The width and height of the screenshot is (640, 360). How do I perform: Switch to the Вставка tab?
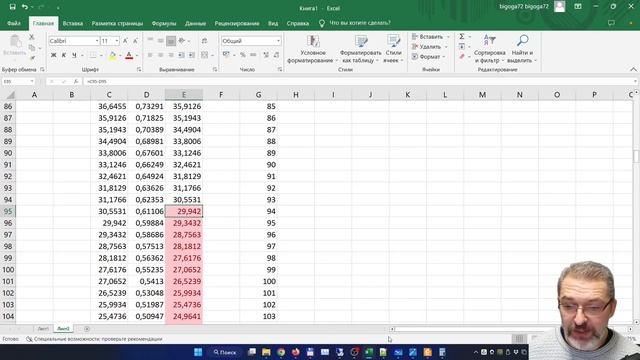point(73,23)
